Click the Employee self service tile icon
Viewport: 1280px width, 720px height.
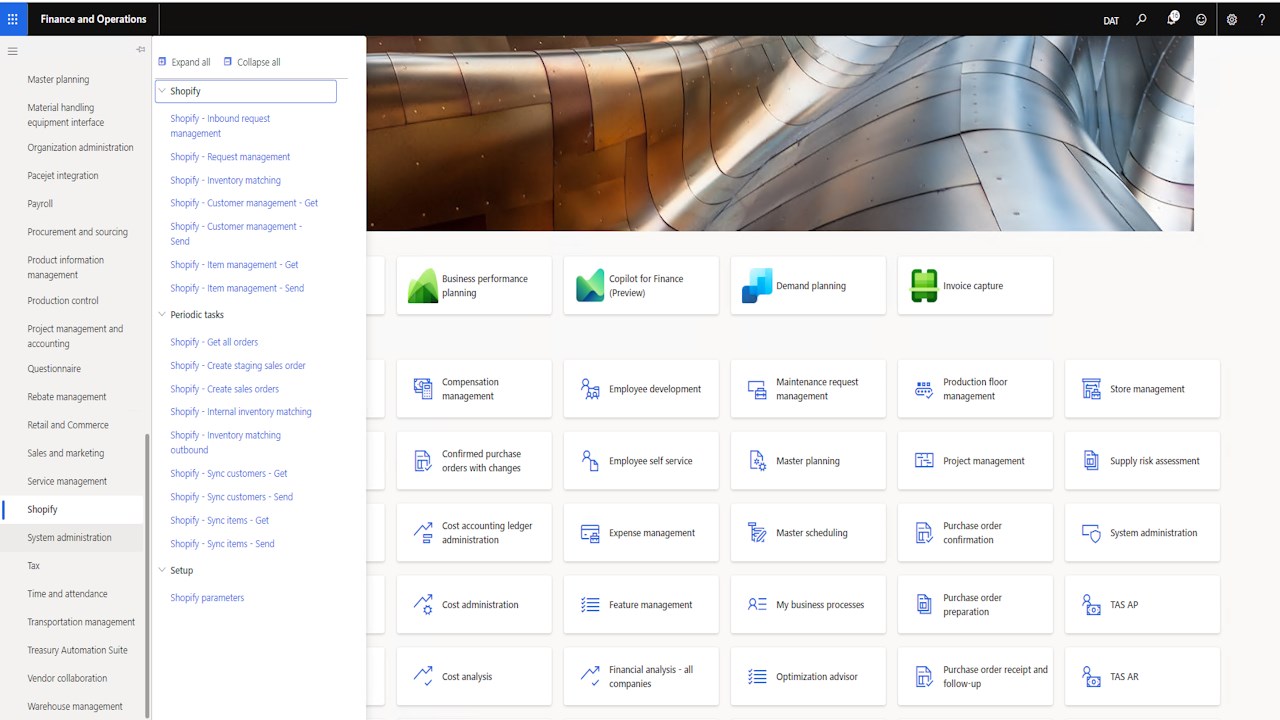point(590,461)
